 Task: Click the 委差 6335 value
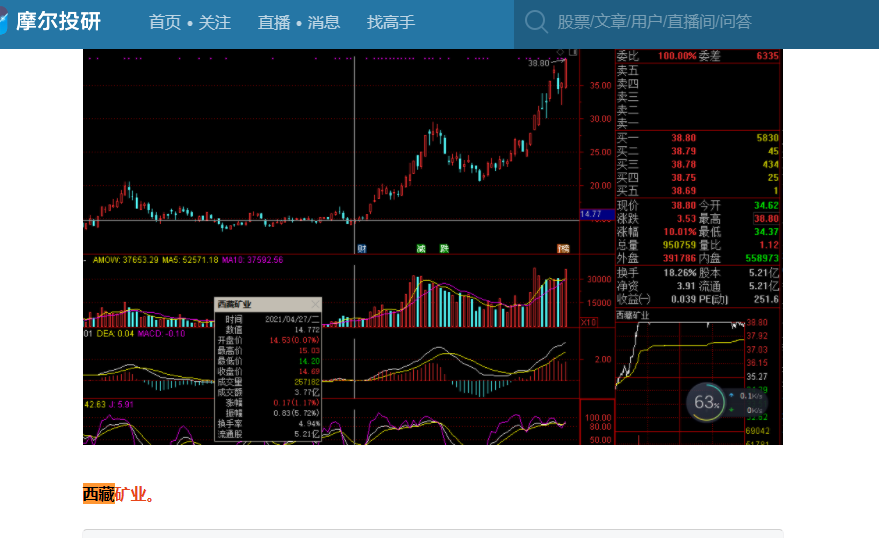coord(767,56)
